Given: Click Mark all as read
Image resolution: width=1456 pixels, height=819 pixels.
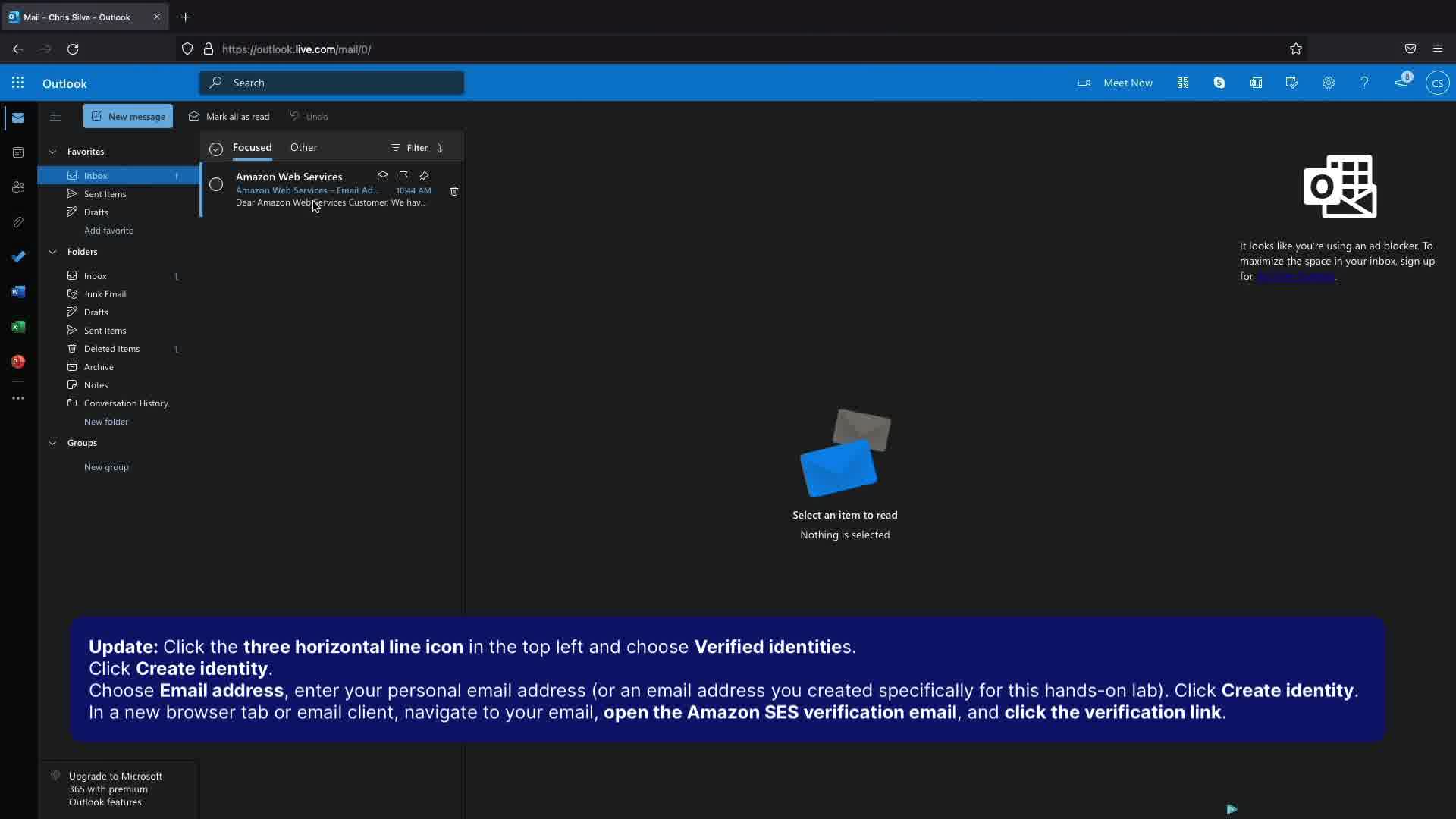Looking at the screenshot, I should point(229,116).
